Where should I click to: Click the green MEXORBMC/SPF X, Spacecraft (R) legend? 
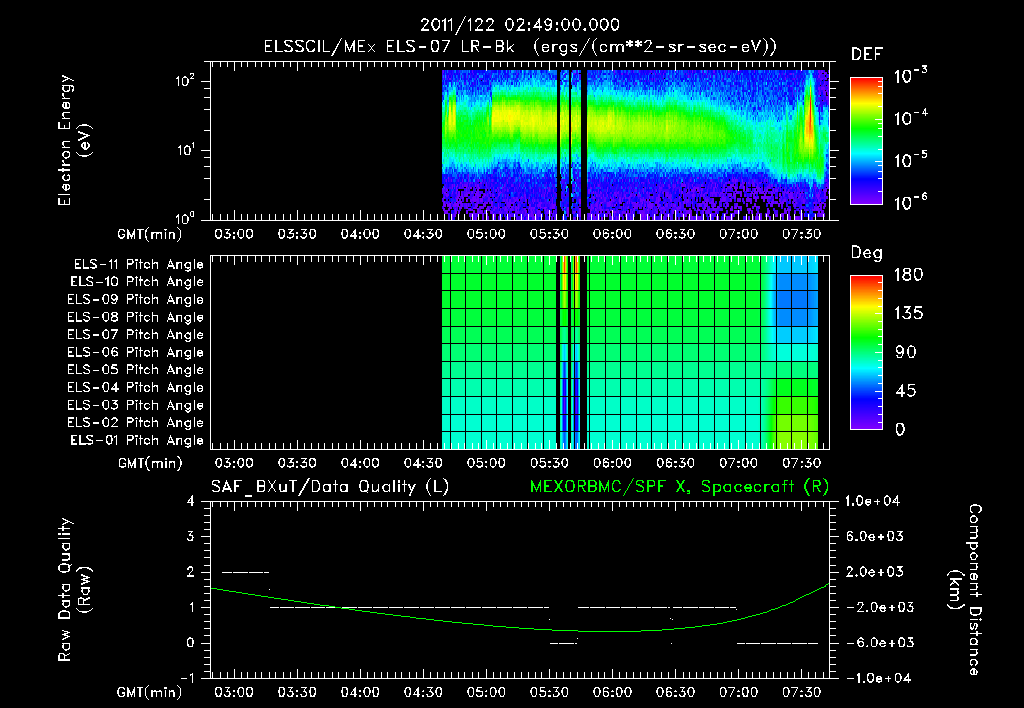[x=679, y=487]
